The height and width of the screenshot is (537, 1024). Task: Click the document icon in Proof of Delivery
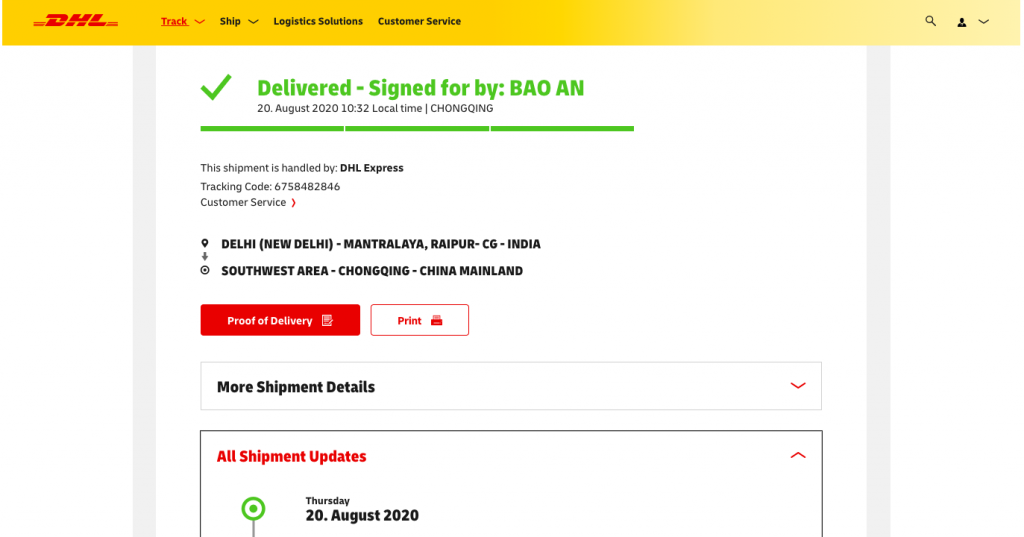(327, 320)
